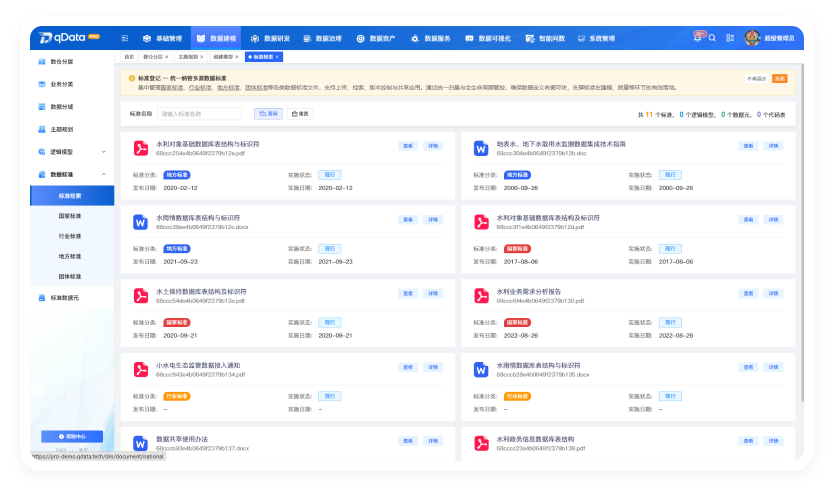
Task: Click 关闭 on the notice banner
Action: pyautogui.click(x=779, y=79)
